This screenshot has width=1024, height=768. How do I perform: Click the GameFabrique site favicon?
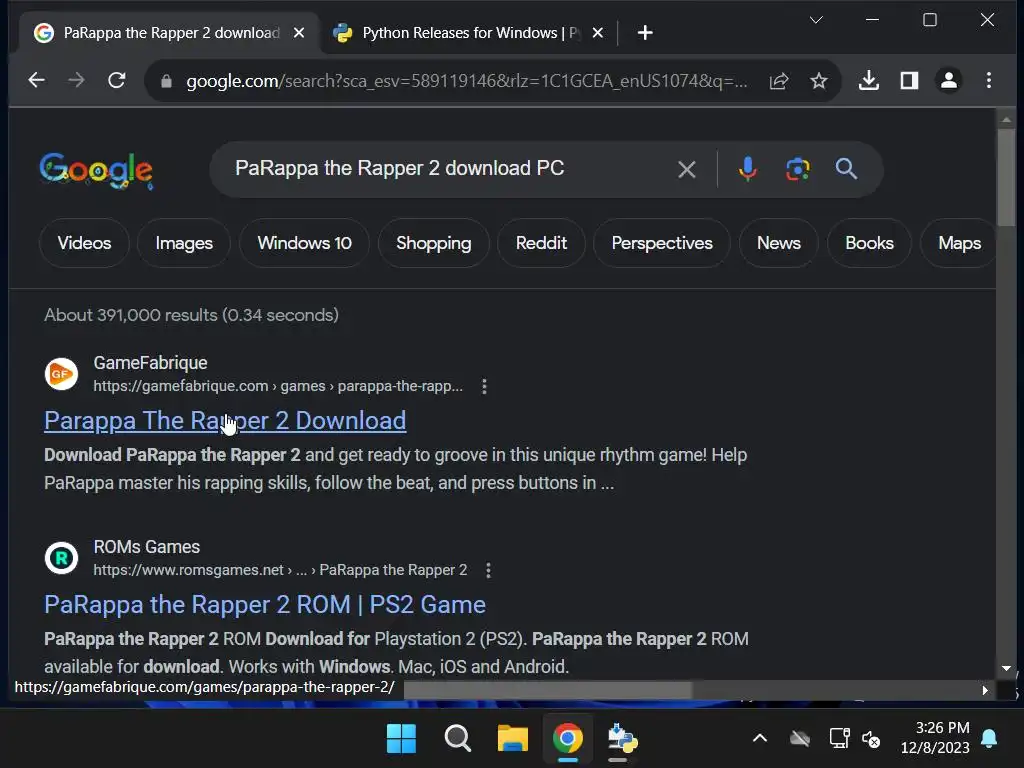61,374
